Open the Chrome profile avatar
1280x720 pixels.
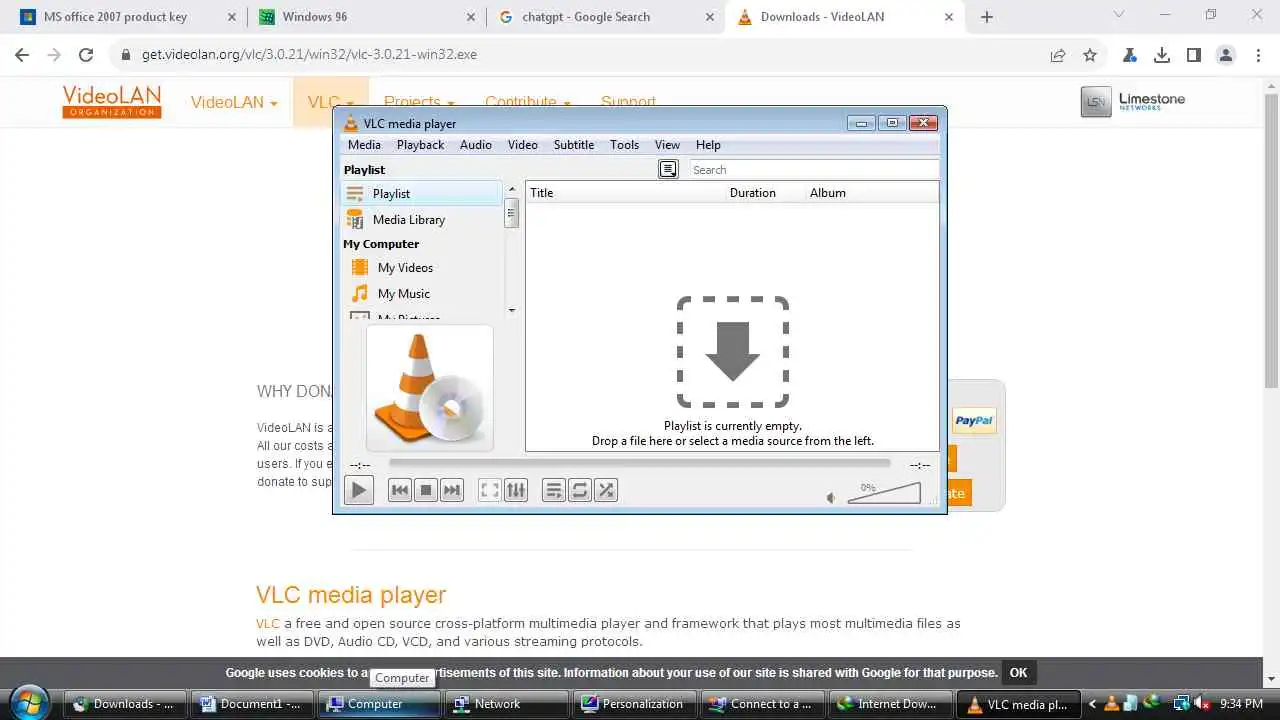click(1226, 55)
